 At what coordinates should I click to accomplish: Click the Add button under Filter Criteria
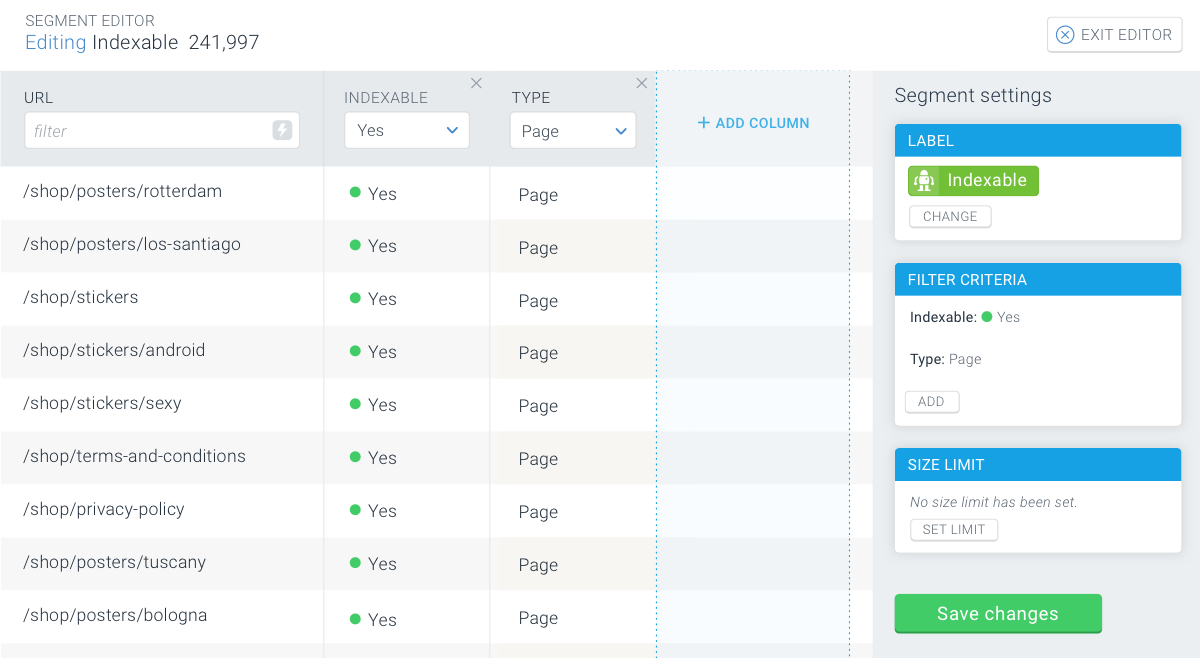(x=932, y=401)
